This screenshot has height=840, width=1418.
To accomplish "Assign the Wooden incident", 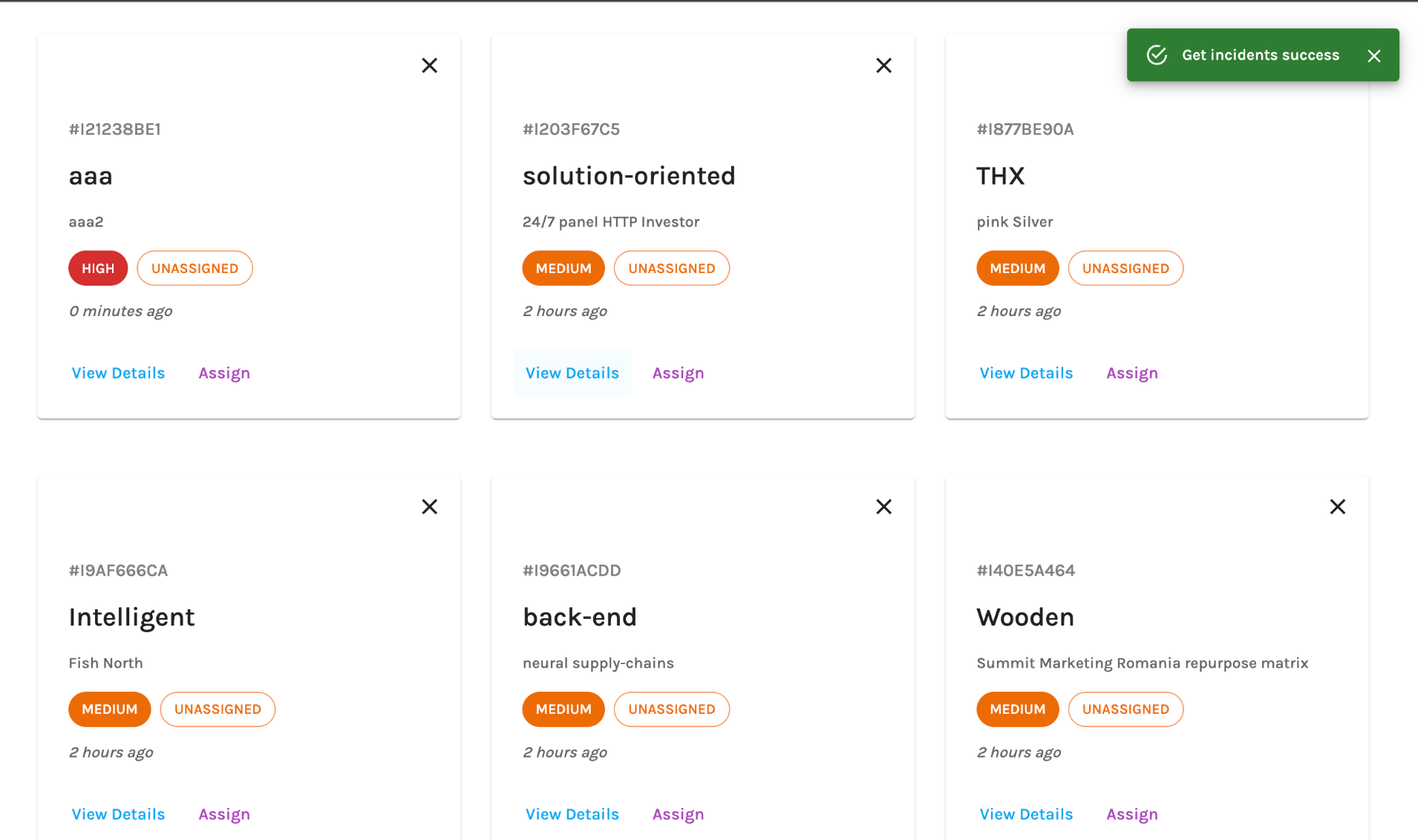I will coord(1131,814).
